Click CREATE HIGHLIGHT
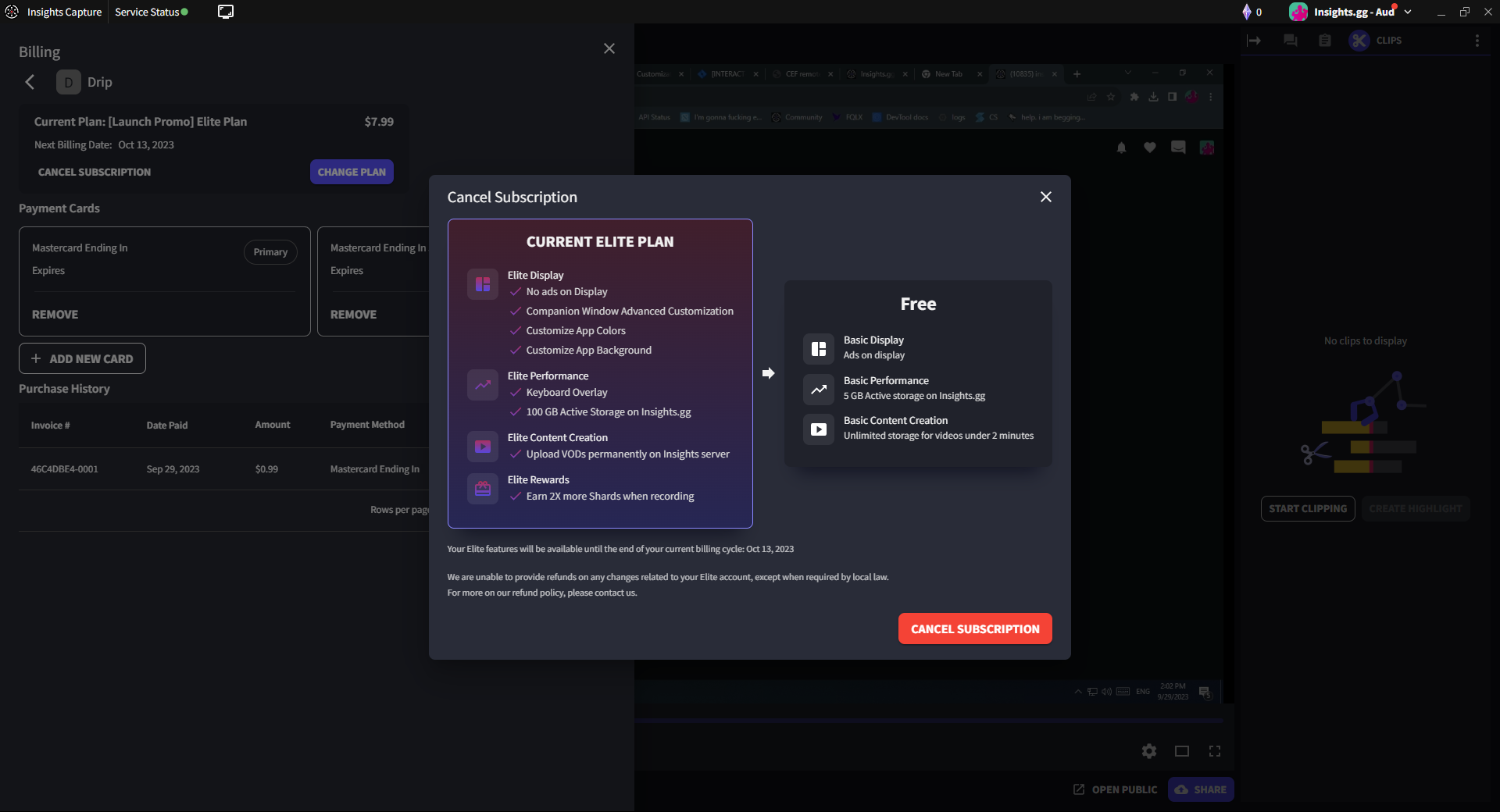 (x=1415, y=508)
